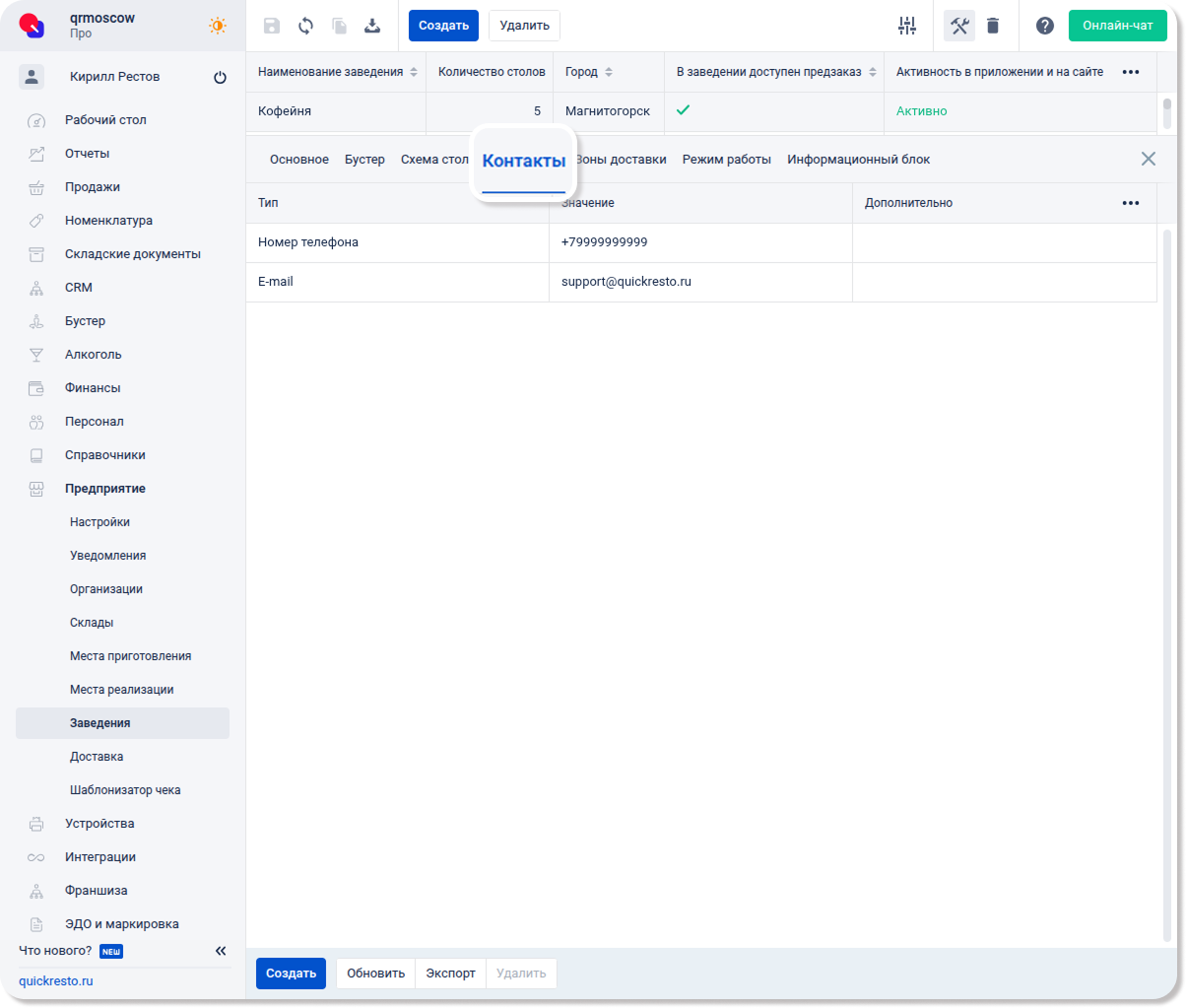Click the download icon in top toolbar
1186x1008 pixels.
point(372,26)
